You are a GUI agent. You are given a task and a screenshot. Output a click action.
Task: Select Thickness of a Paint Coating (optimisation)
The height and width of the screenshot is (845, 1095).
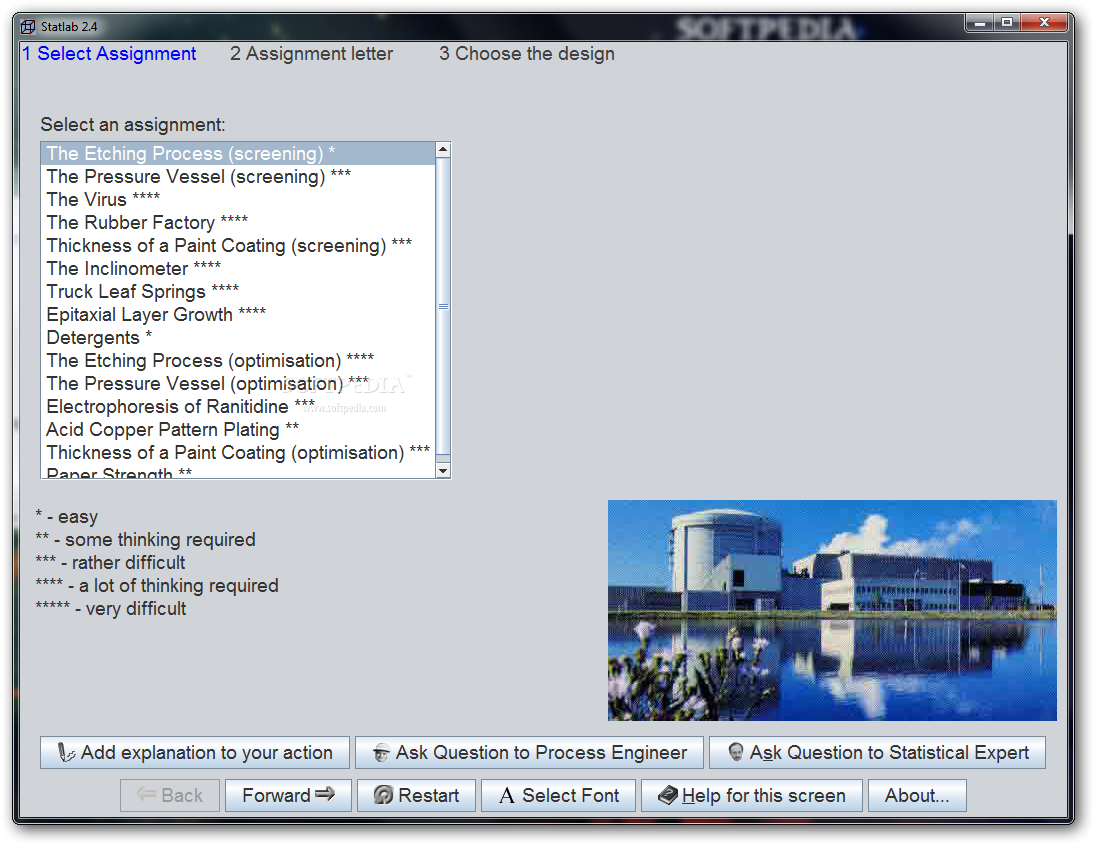(238, 453)
